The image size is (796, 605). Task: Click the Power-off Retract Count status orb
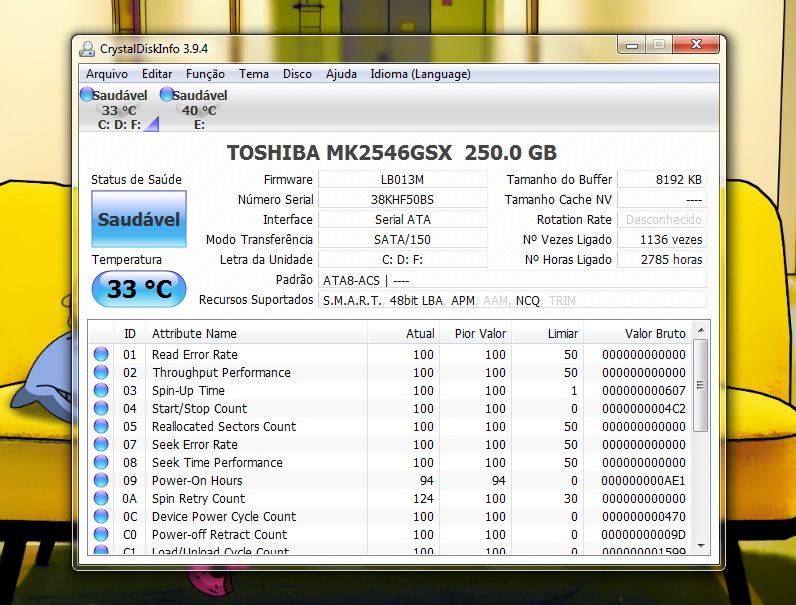[101, 534]
